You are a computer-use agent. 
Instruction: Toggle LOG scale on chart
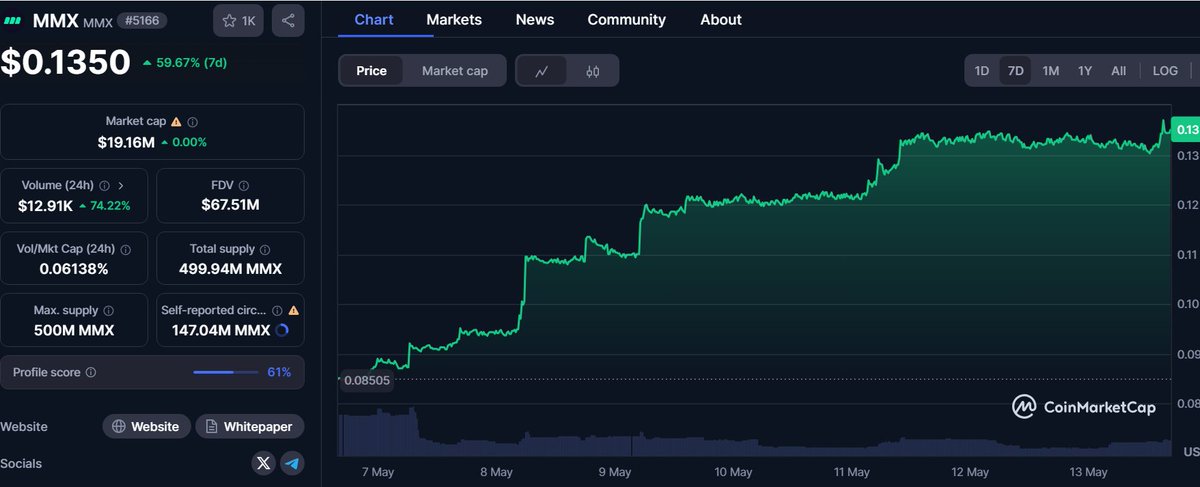pos(1165,71)
